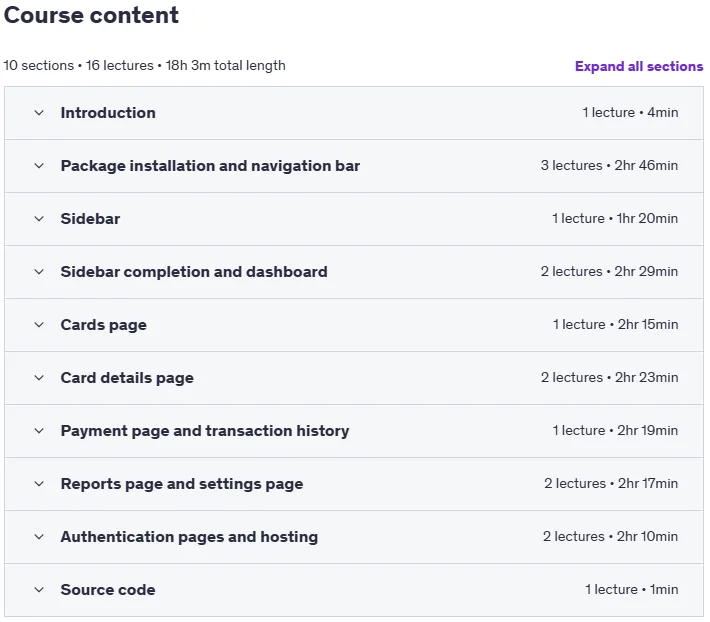
Task: Click the chevron beside Sidebar
Action: (x=39, y=219)
